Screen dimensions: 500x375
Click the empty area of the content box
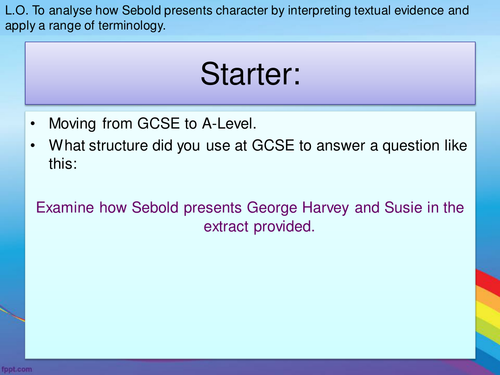(x=250, y=297)
